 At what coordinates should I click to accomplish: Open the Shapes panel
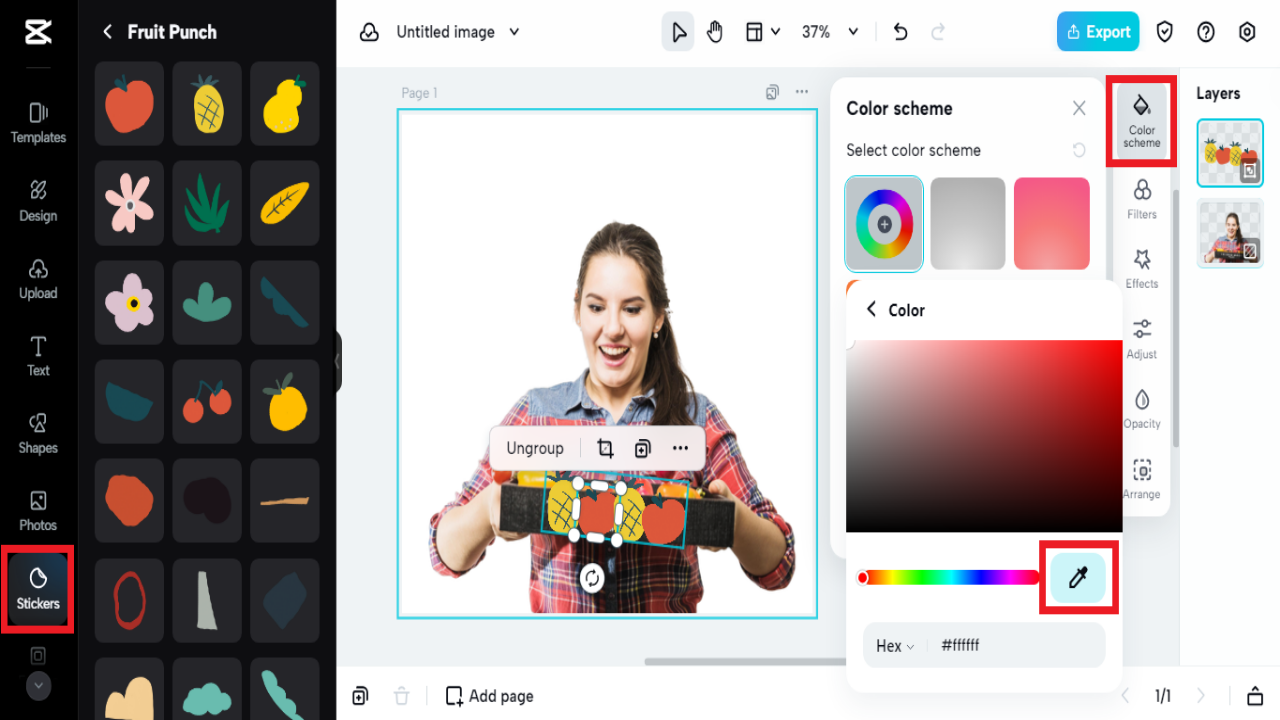(37, 432)
